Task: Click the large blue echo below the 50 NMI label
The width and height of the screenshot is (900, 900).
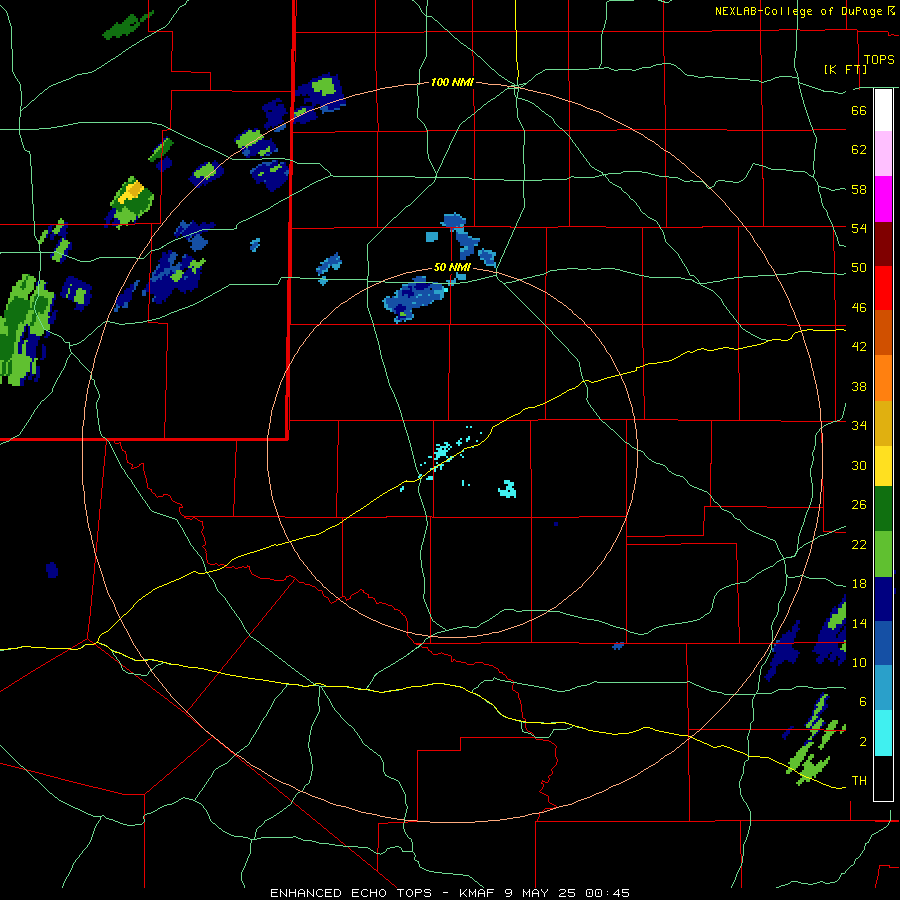Action: (x=416, y=300)
